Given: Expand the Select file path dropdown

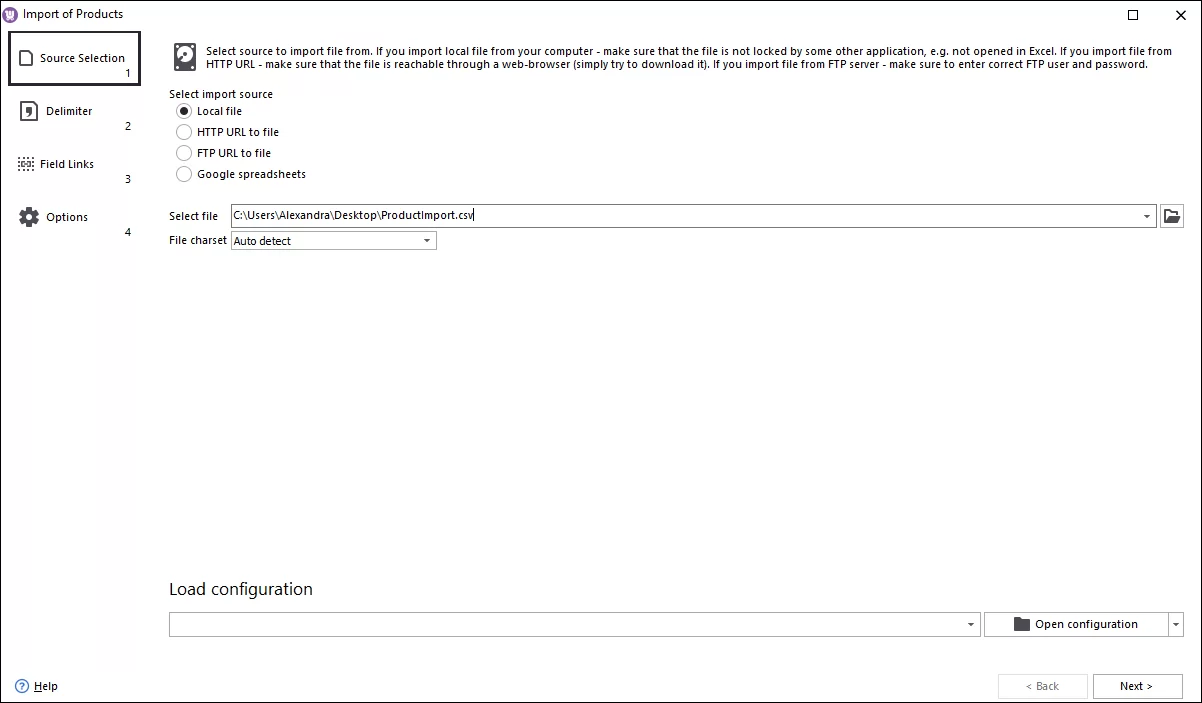Looking at the screenshot, I should (x=1147, y=215).
